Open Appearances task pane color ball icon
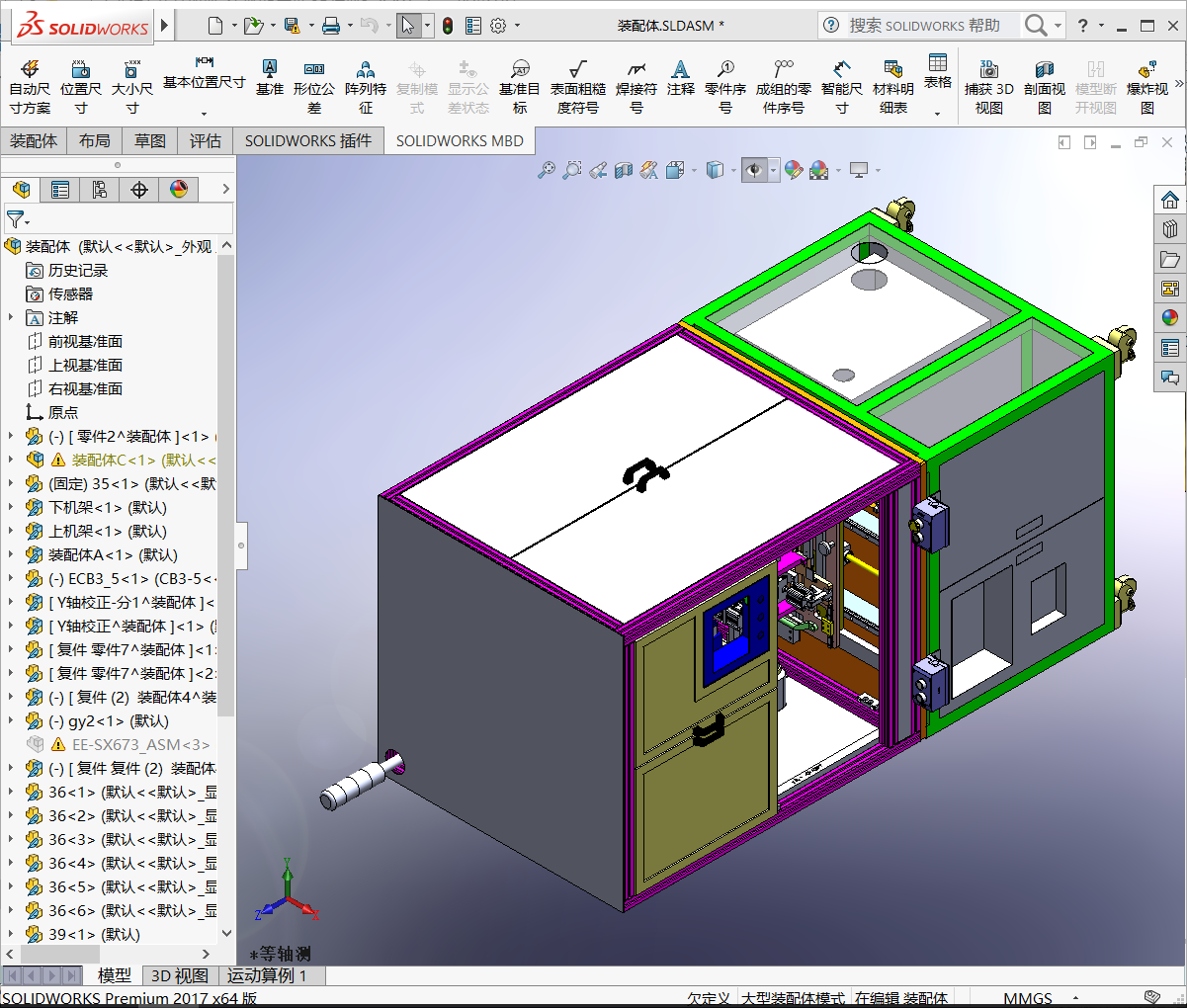1187x1008 pixels. click(1170, 318)
